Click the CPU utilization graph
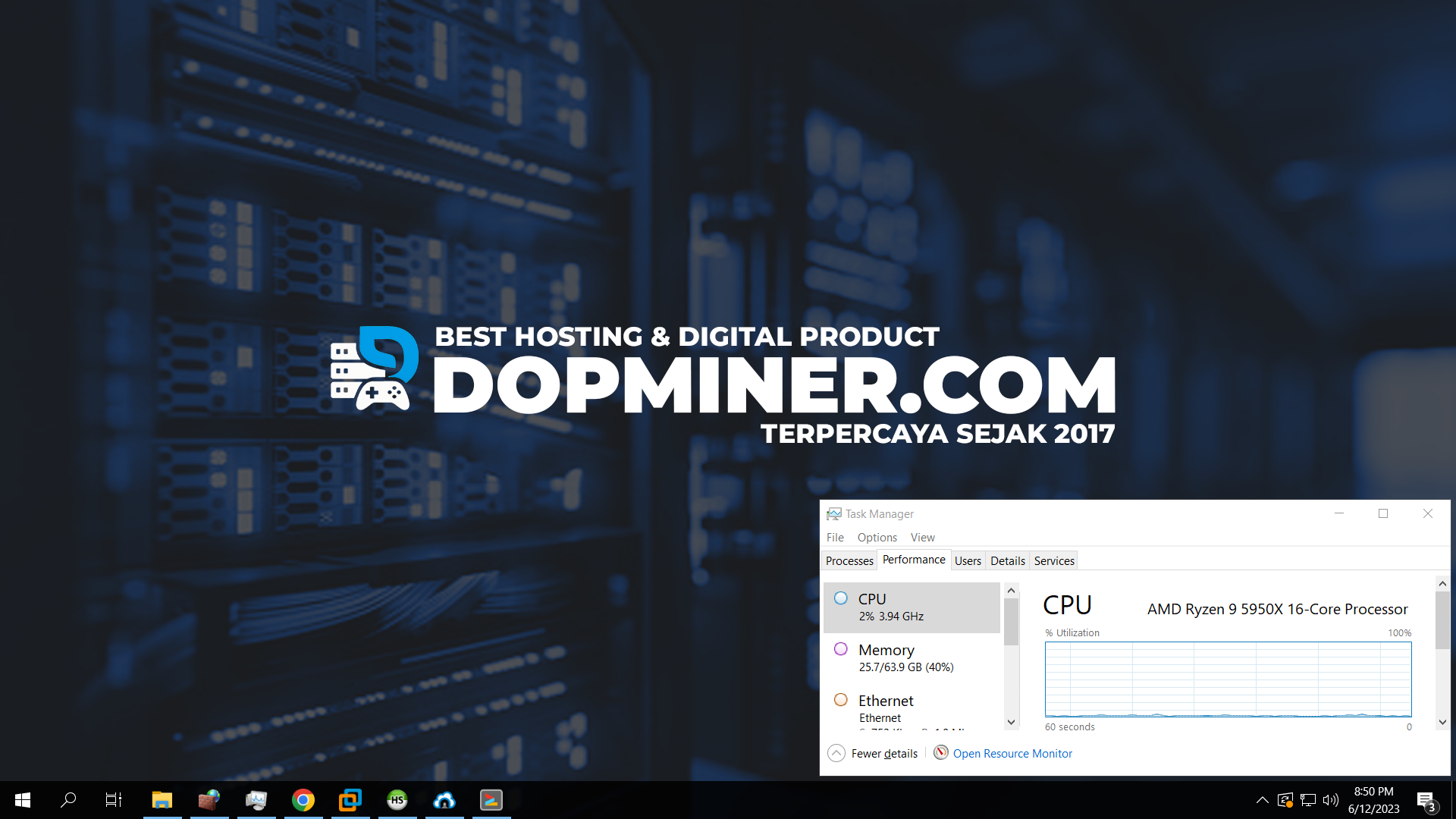 click(1228, 679)
